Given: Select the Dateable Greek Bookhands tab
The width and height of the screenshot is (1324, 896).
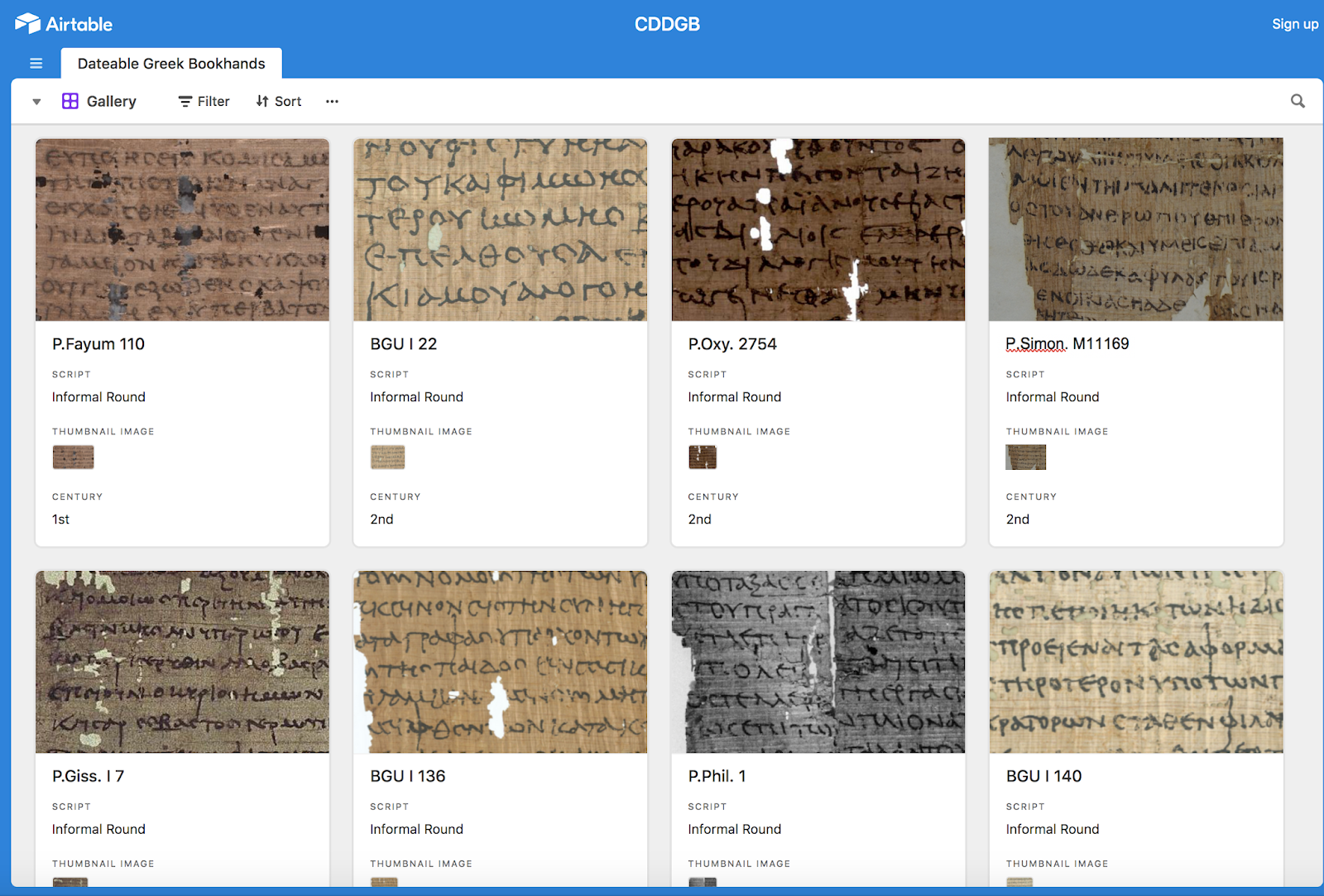Looking at the screenshot, I should pyautogui.click(x=171, y=64).
